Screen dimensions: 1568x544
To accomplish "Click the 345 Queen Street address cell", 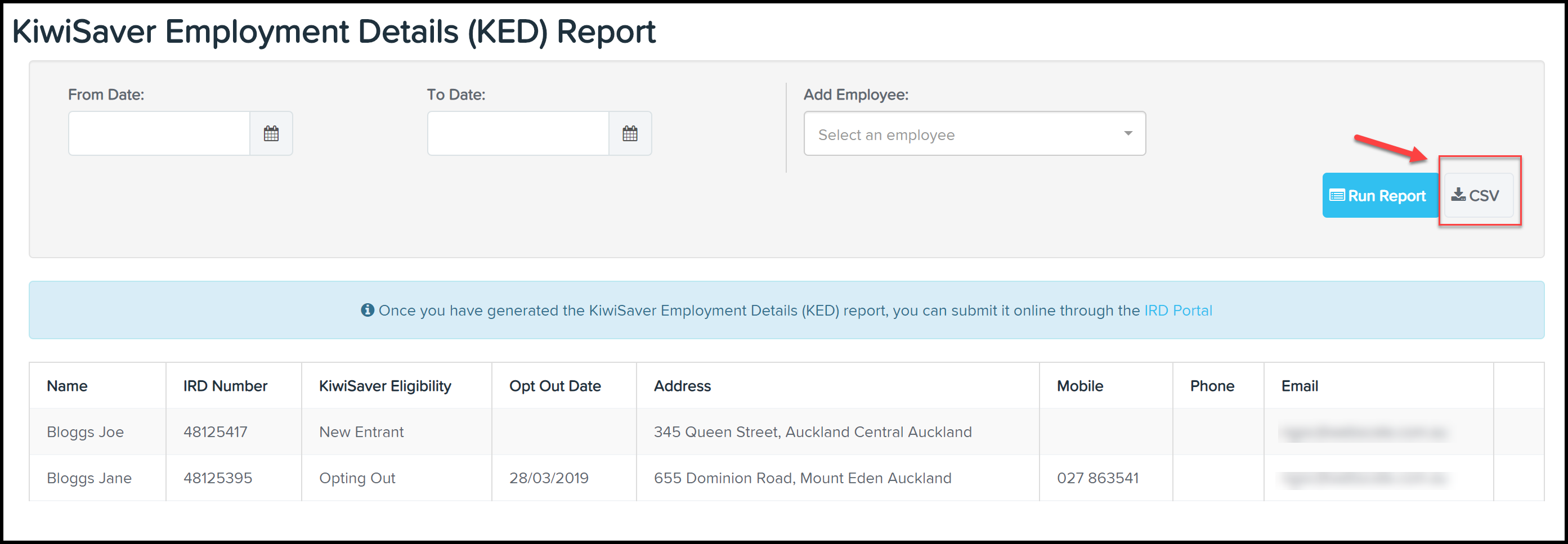I will pyautogui.click(x=838, y=431).
